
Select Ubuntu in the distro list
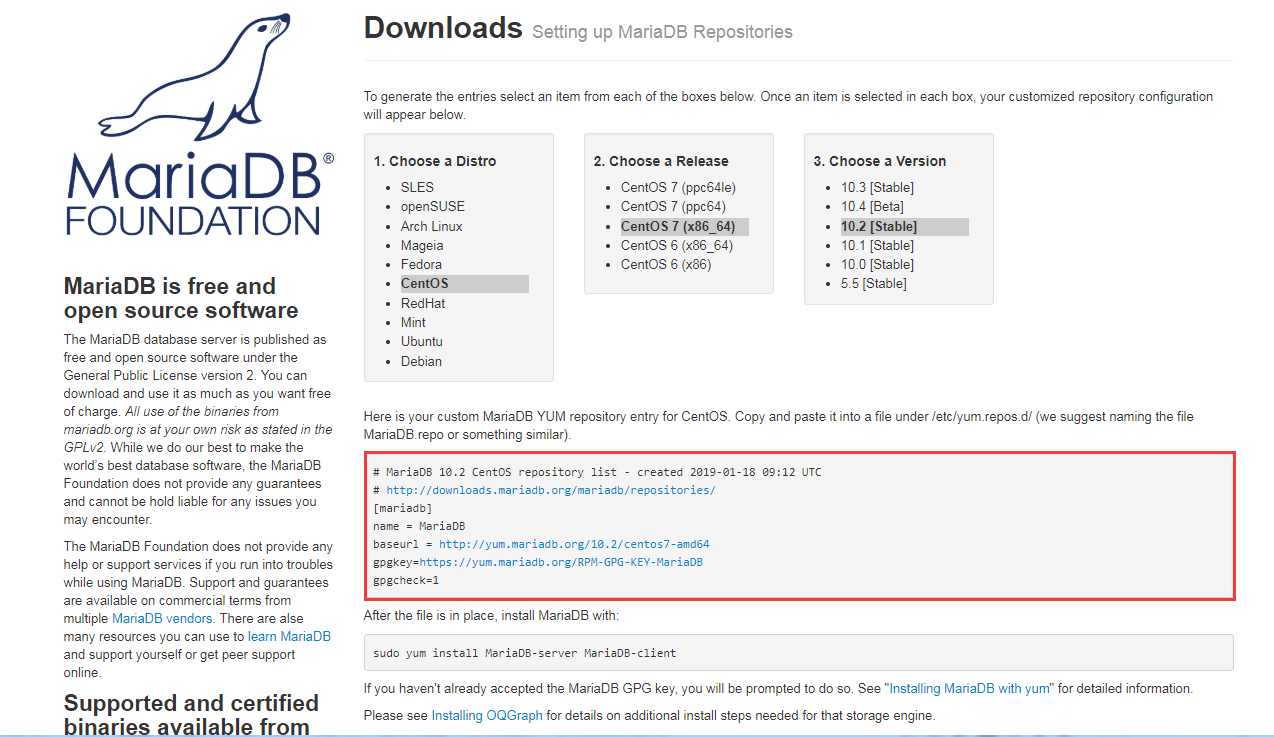pos(421,341)
